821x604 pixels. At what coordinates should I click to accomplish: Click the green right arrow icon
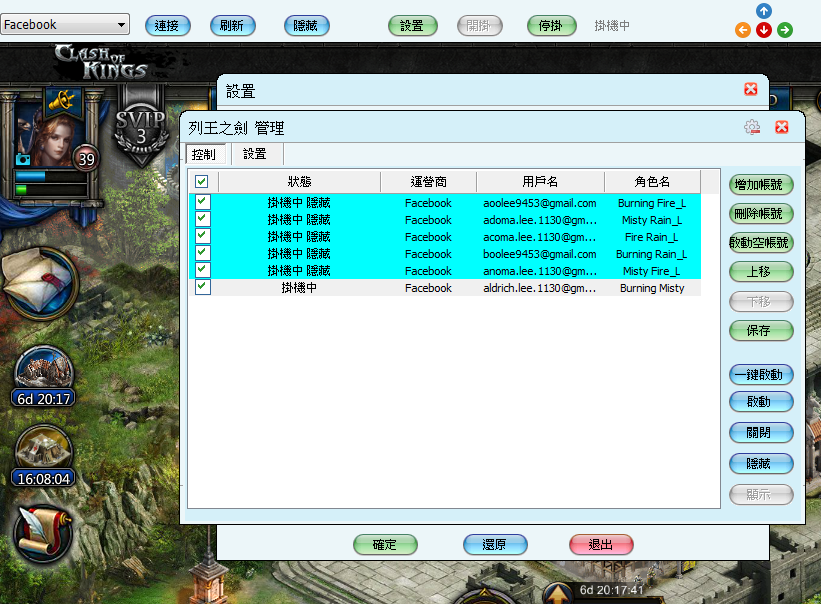(784, 30)
